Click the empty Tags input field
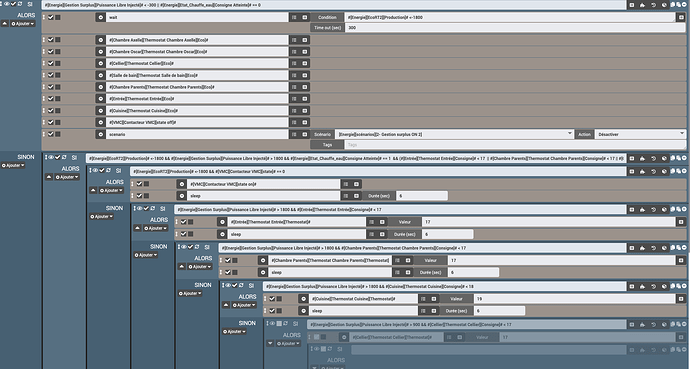690x369 pixels. [x=515, y=145]
